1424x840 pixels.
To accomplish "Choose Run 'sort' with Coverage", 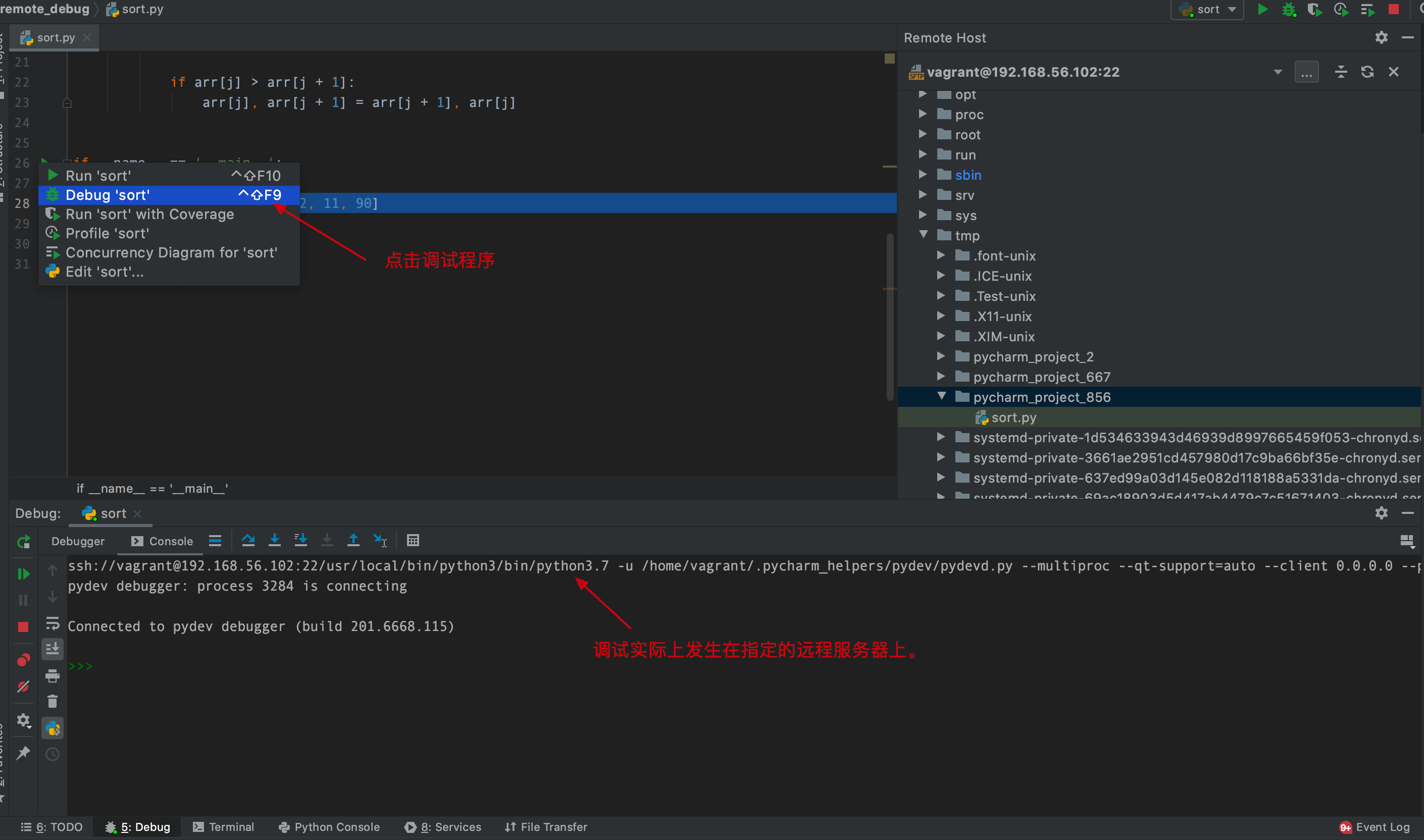I will pos(169,214).
